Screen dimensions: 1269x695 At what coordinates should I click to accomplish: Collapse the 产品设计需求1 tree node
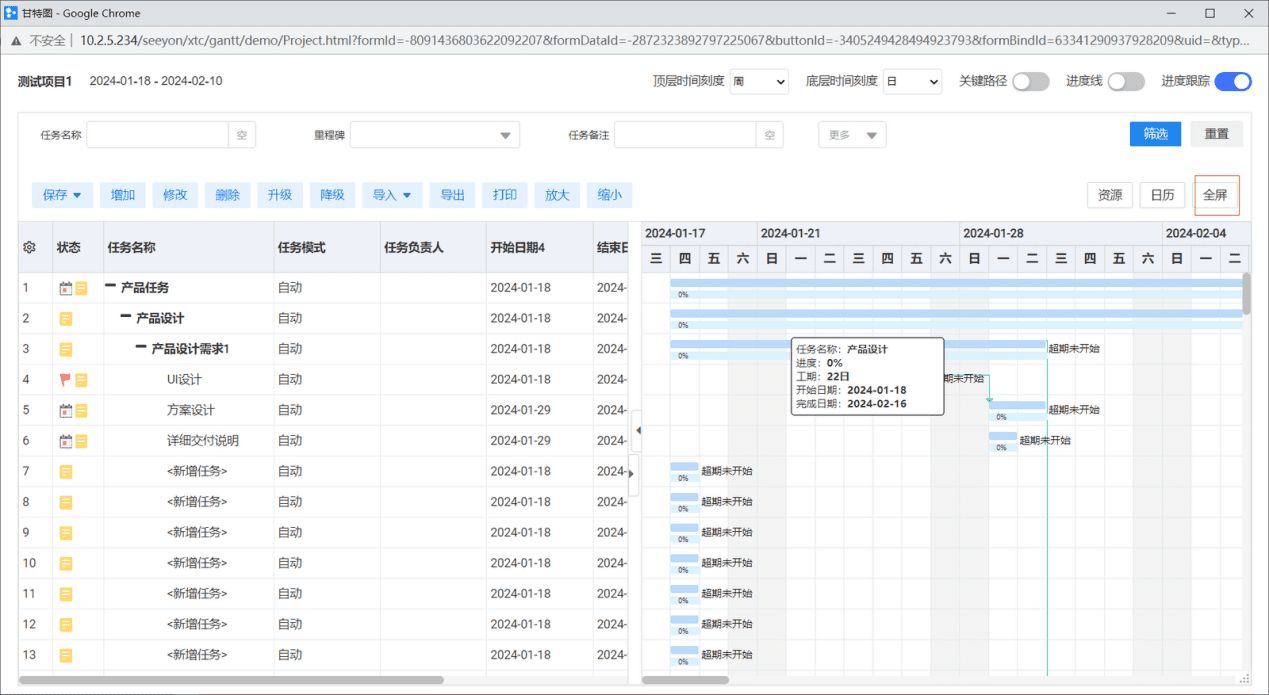(141, 348)
